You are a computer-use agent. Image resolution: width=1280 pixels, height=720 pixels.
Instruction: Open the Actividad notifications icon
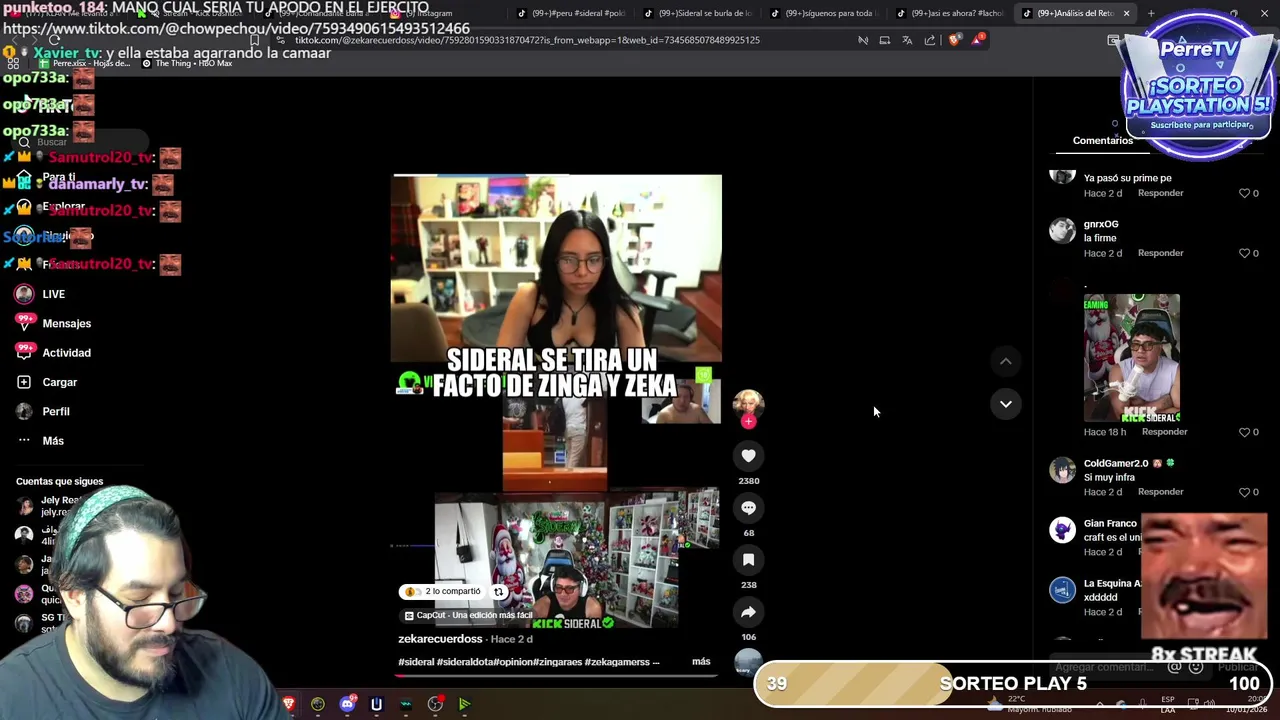(x=24, y=352)
